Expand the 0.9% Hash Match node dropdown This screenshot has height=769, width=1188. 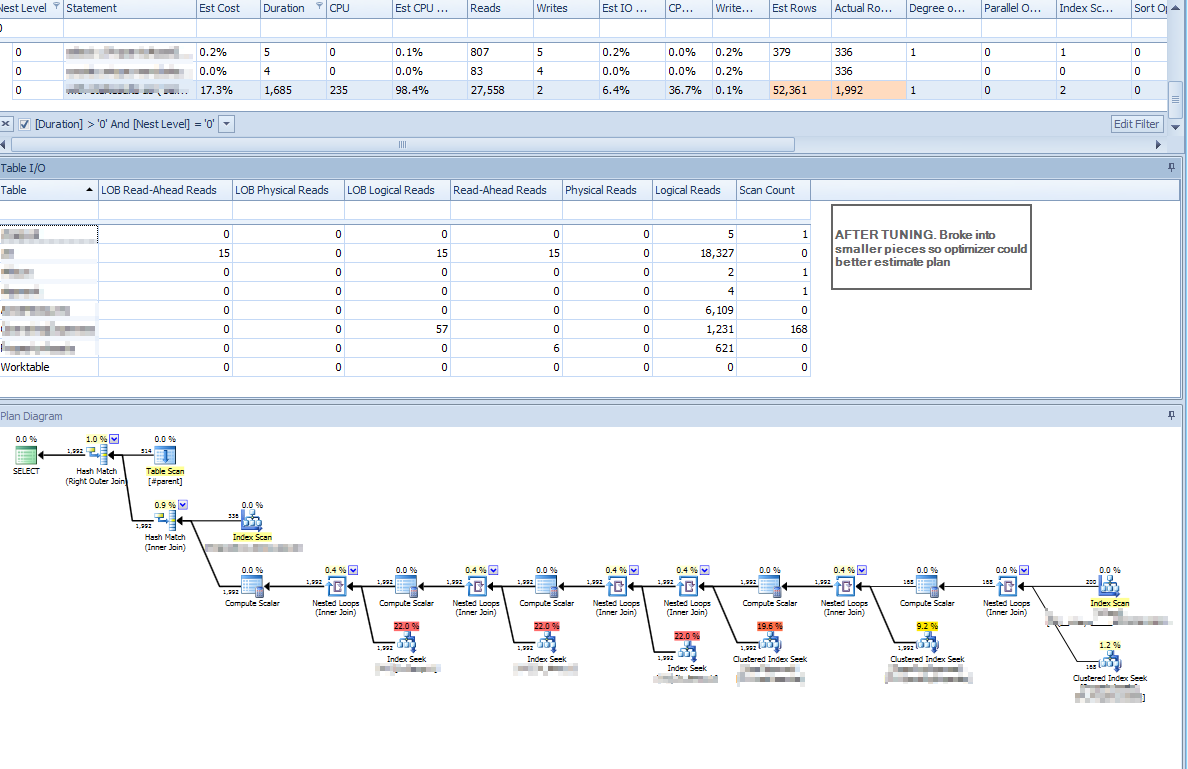(183, 505)
